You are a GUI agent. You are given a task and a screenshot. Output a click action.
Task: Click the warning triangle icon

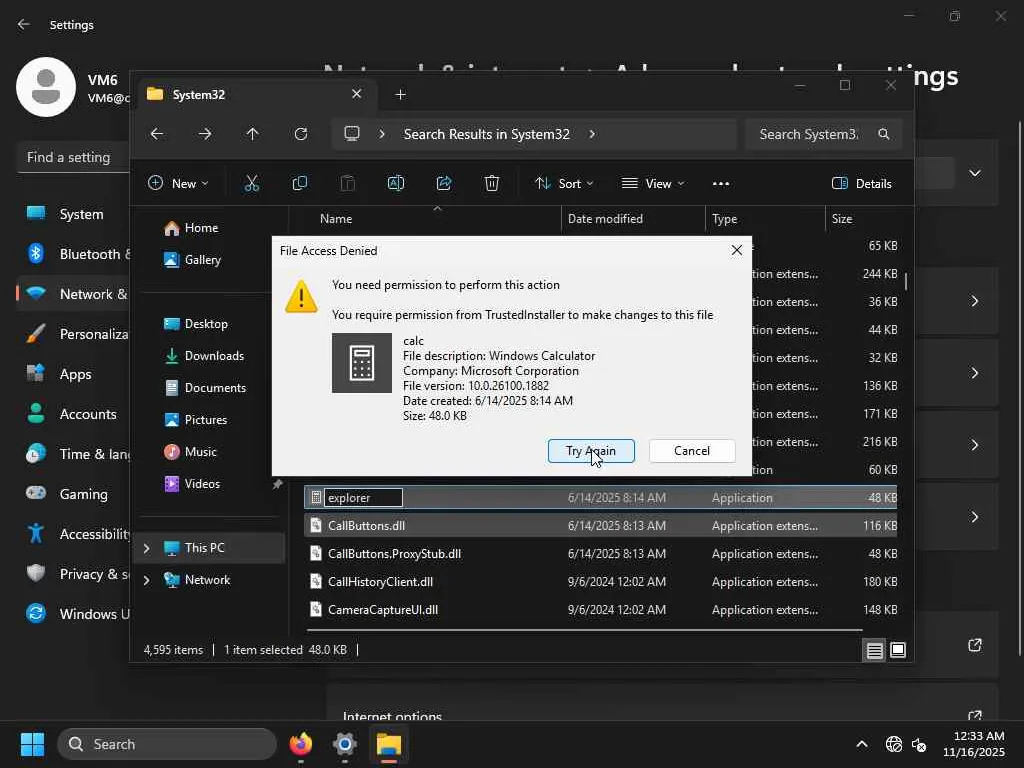[301, 297]
